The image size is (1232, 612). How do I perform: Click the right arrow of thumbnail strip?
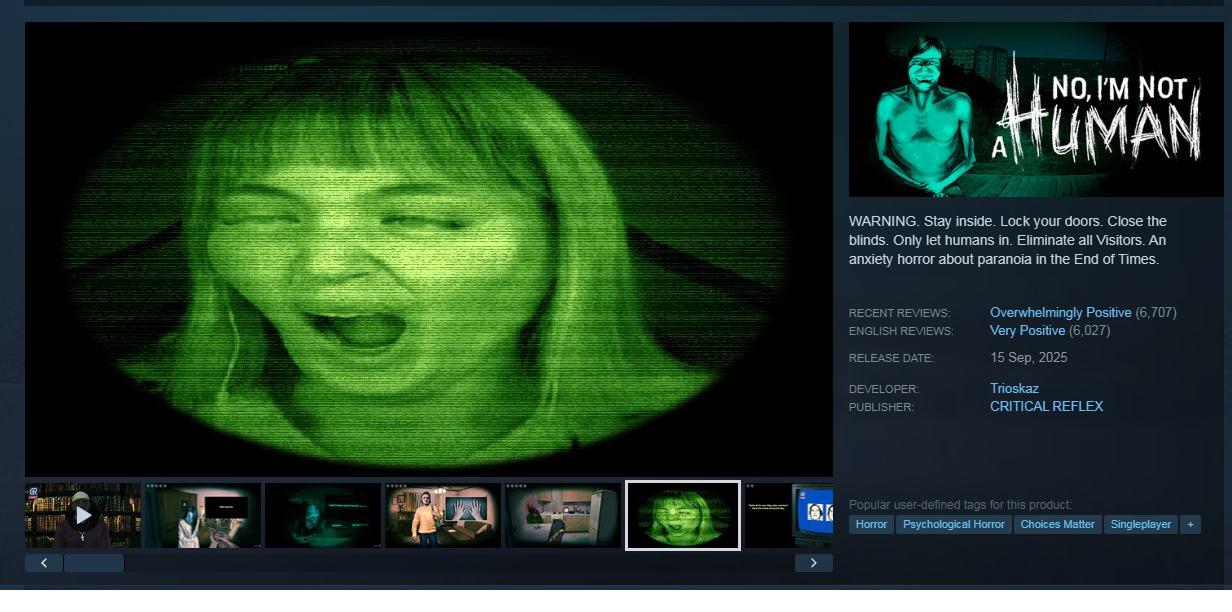(x=814, y=563)
